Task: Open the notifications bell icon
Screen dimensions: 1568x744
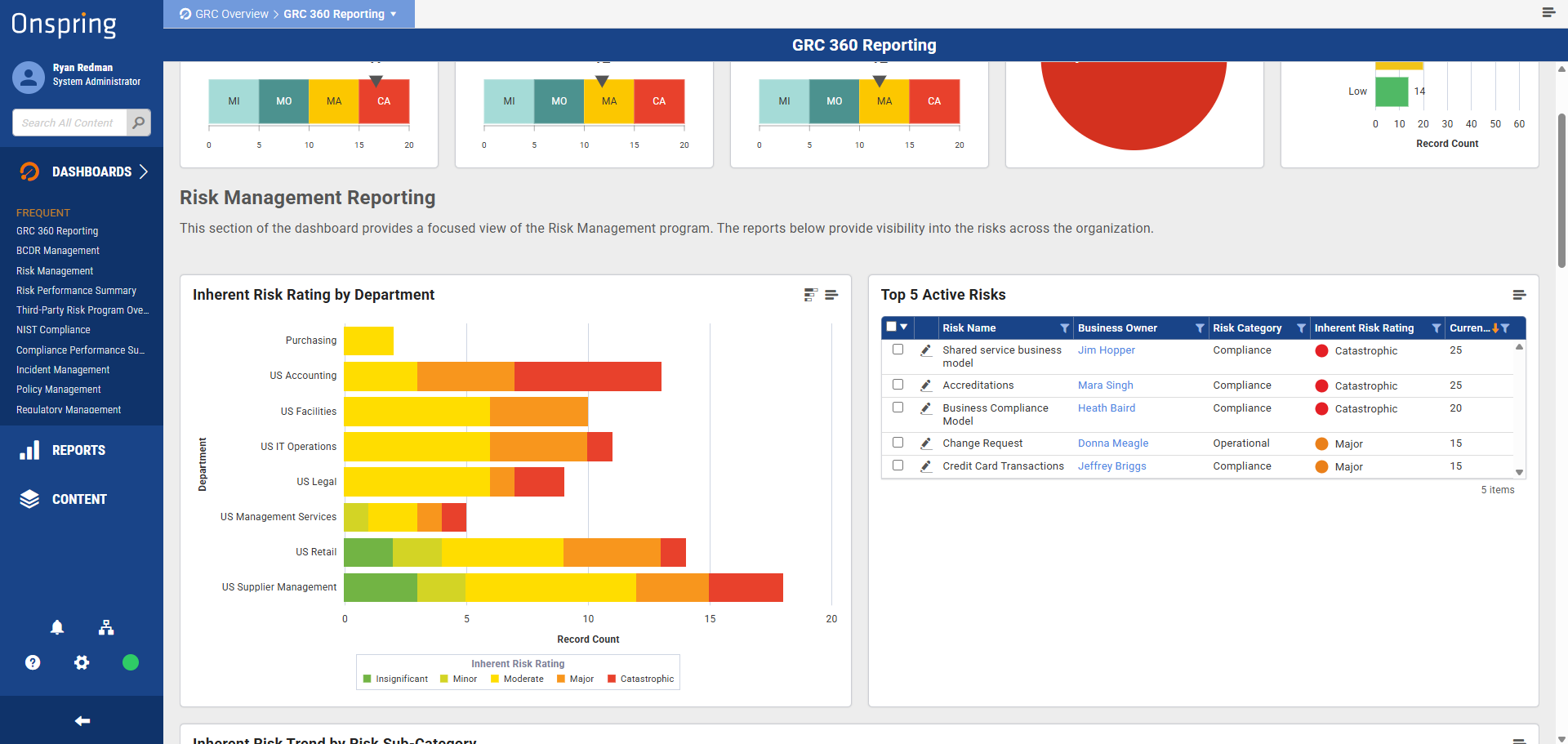Action: point(57,627)
